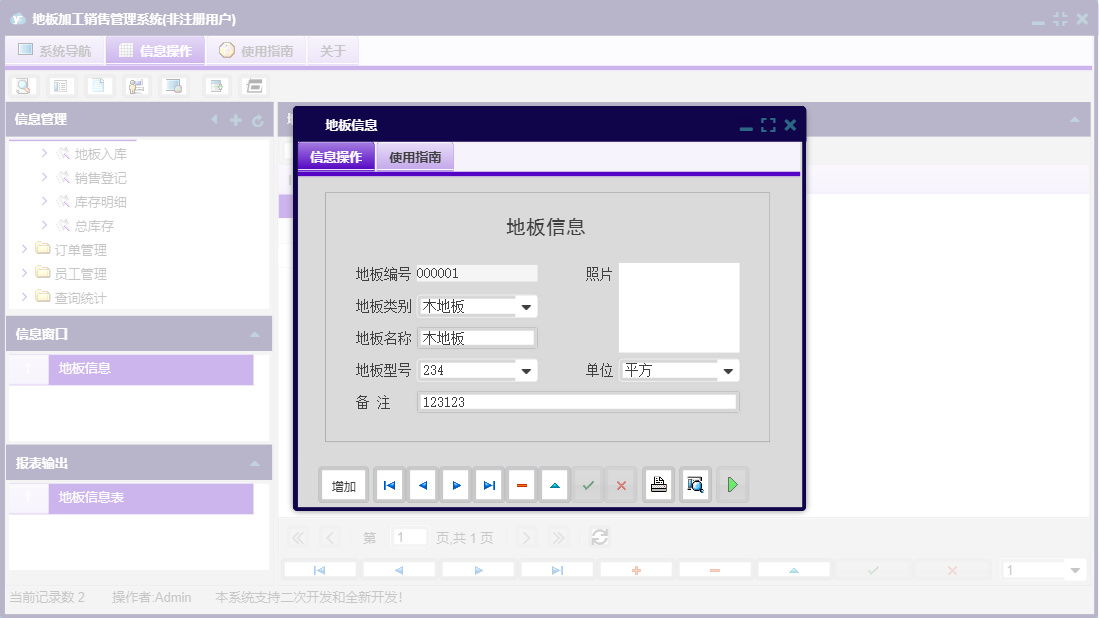Jump to the last record
1099x618 pixels.
(489, 485)
